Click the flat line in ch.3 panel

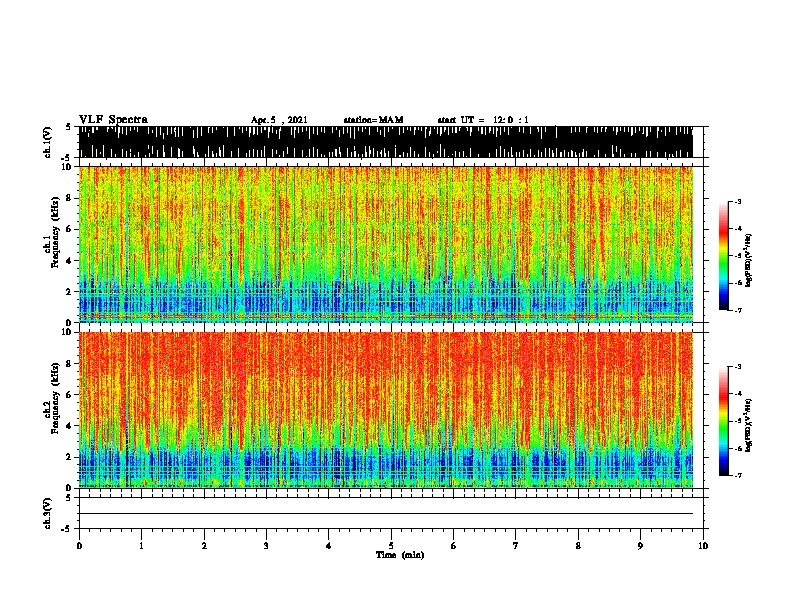click(x=386, y=514)
